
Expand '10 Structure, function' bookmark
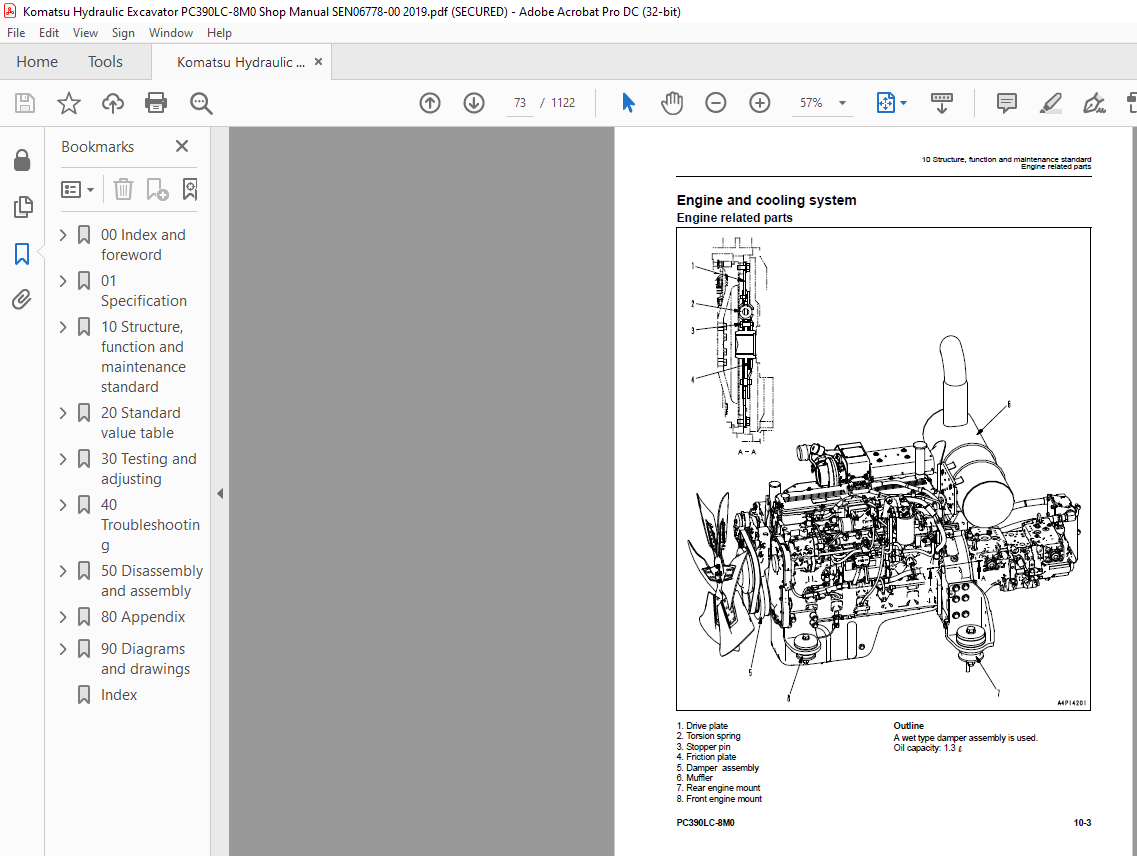(x=63, y=327)
